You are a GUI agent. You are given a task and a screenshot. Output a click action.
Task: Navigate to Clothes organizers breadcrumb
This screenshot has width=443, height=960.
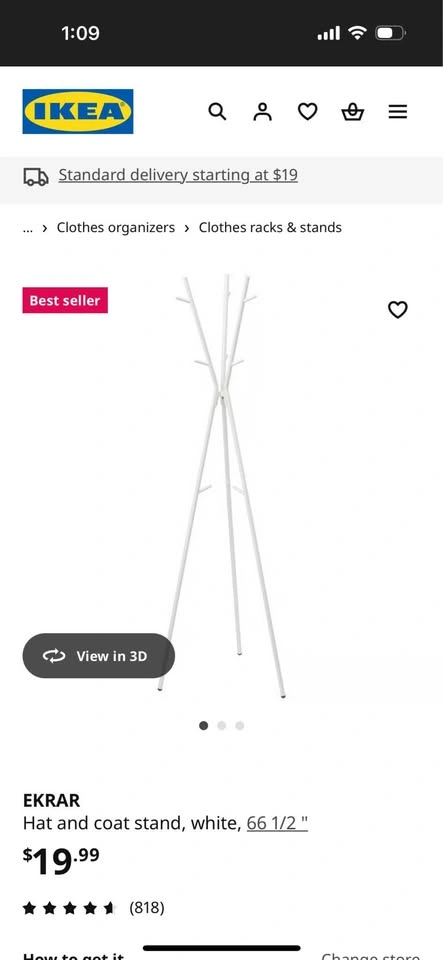click(116, 228)
